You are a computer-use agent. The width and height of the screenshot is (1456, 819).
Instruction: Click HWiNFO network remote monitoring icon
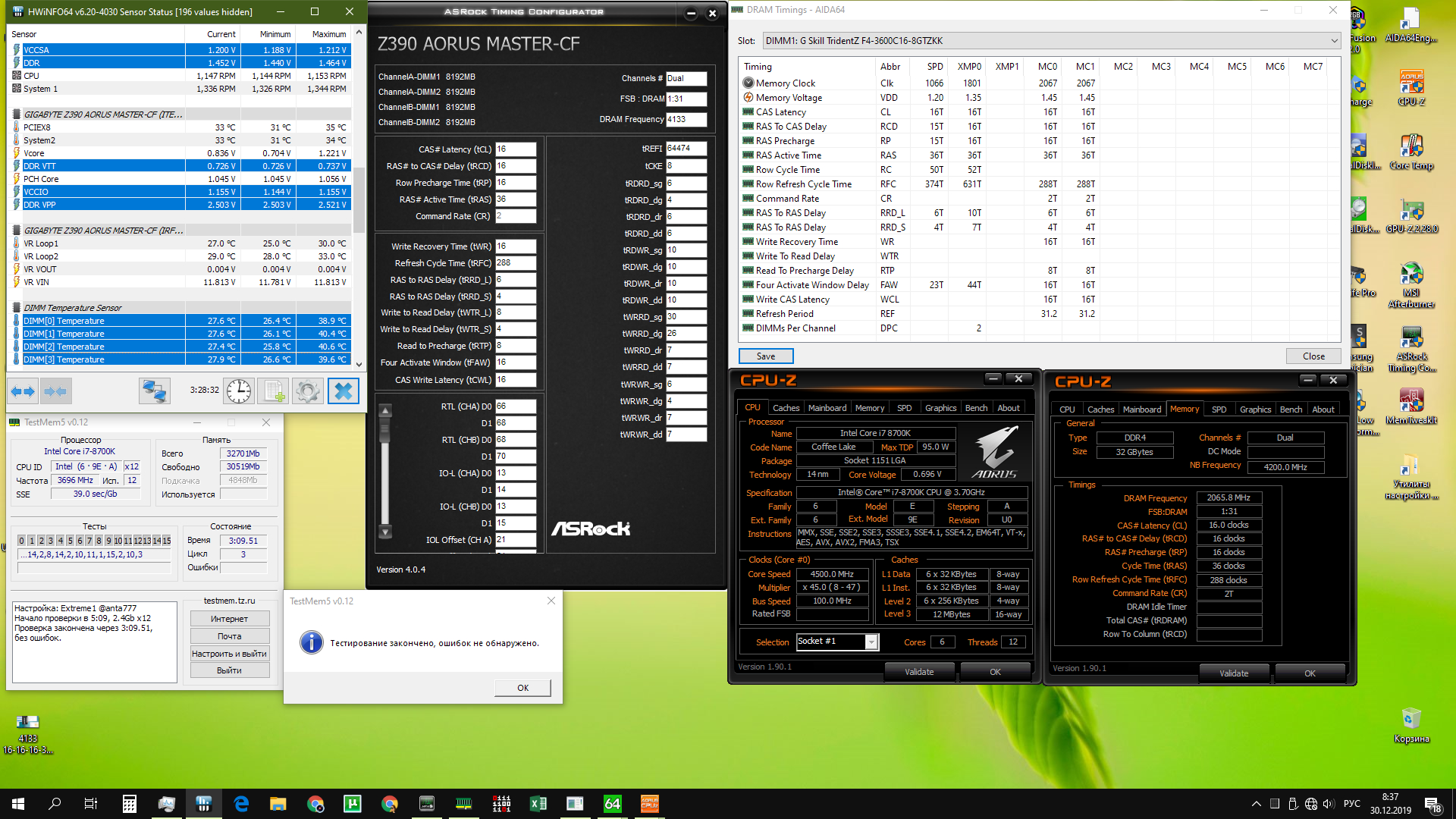[x=154, y=391]
